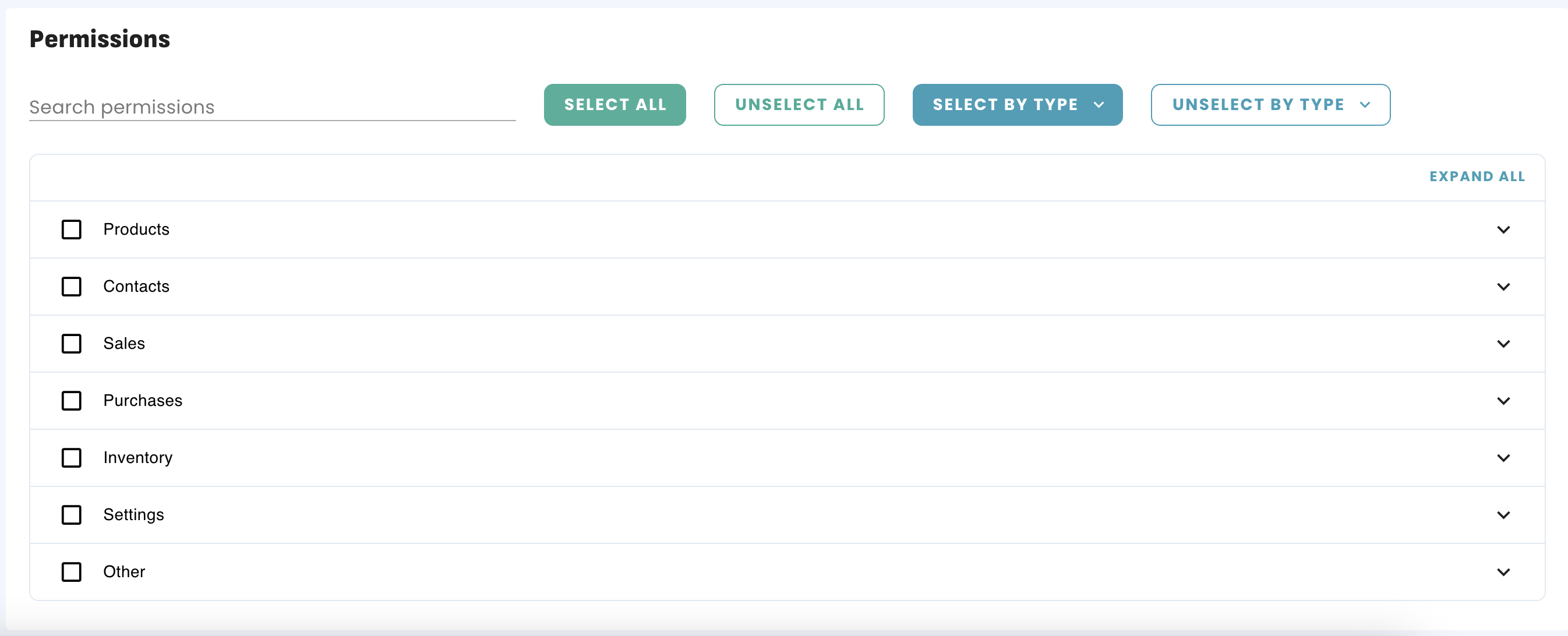Click the Select All button

614,105
